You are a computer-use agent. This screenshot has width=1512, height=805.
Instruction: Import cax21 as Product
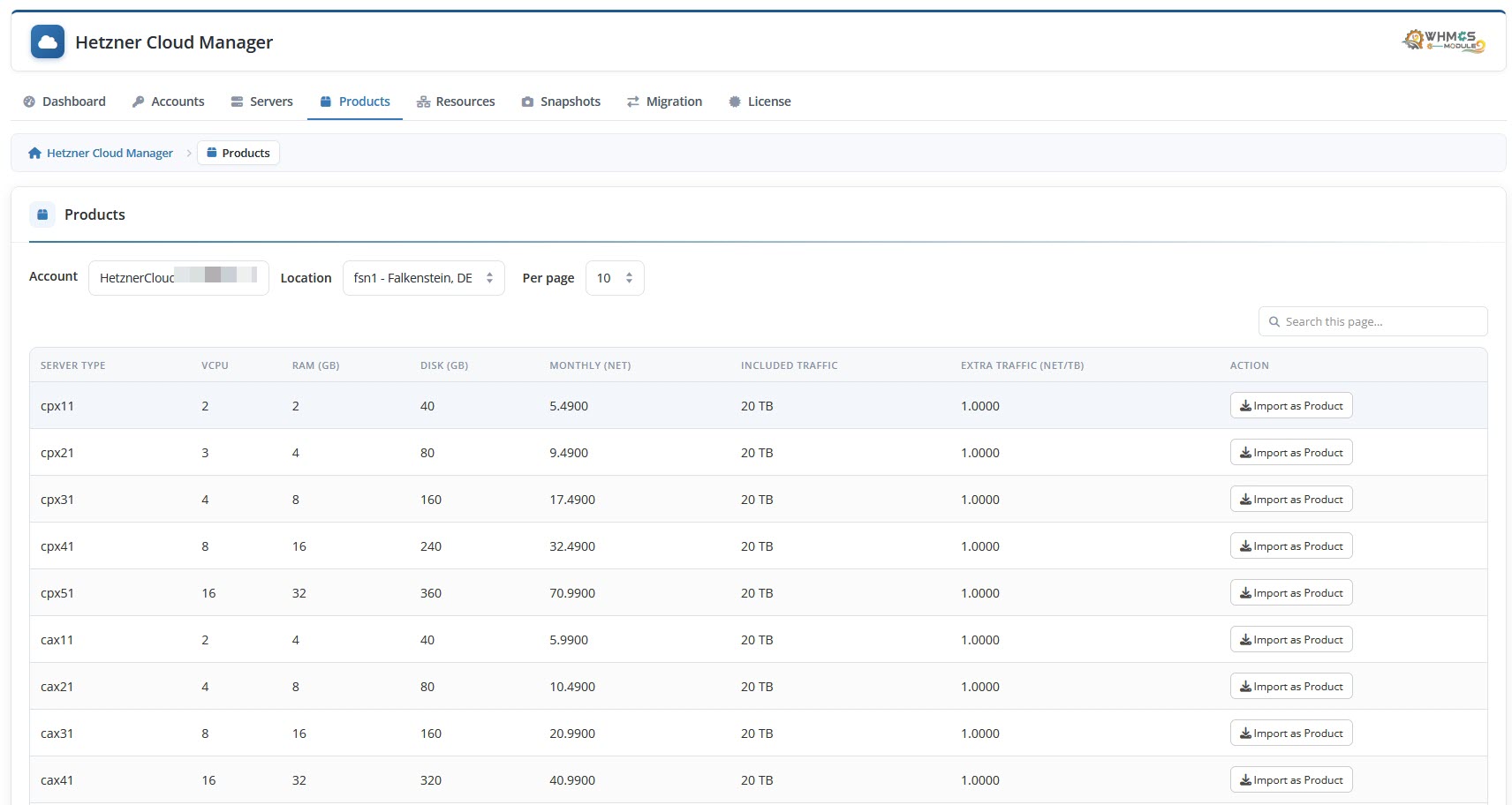pos(1291,687)
